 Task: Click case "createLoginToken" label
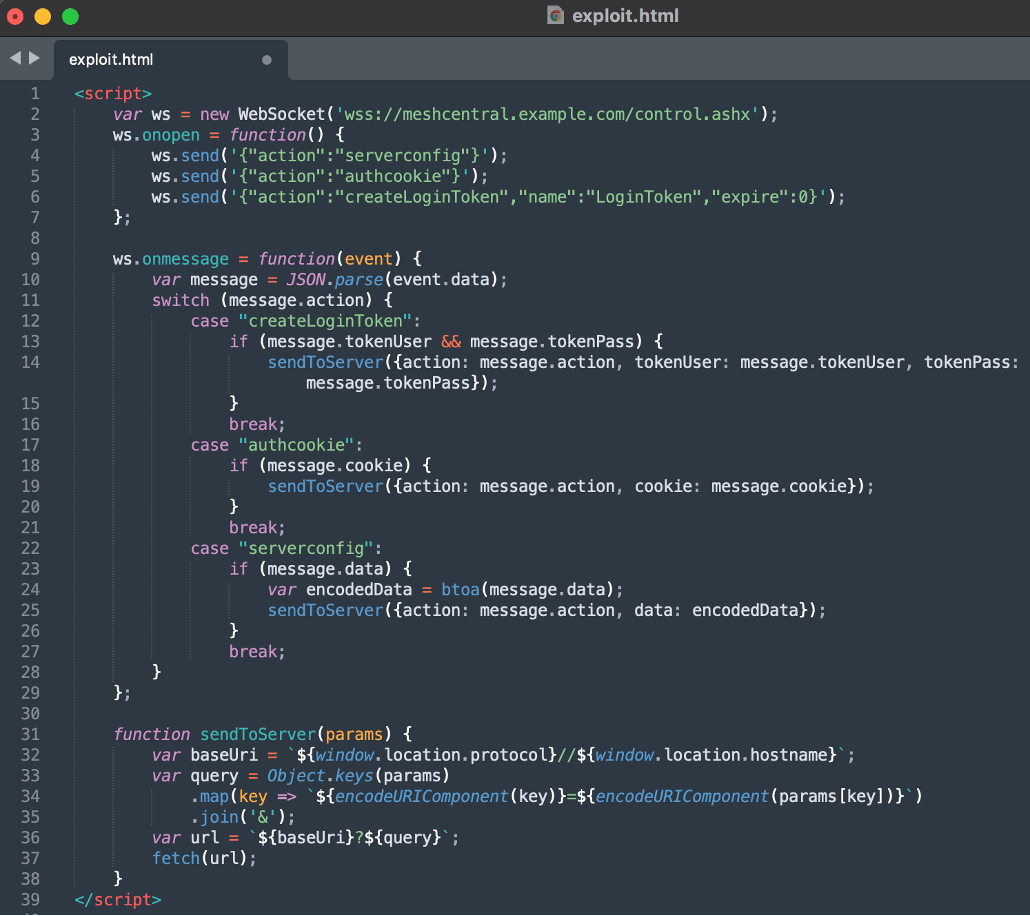305,321
